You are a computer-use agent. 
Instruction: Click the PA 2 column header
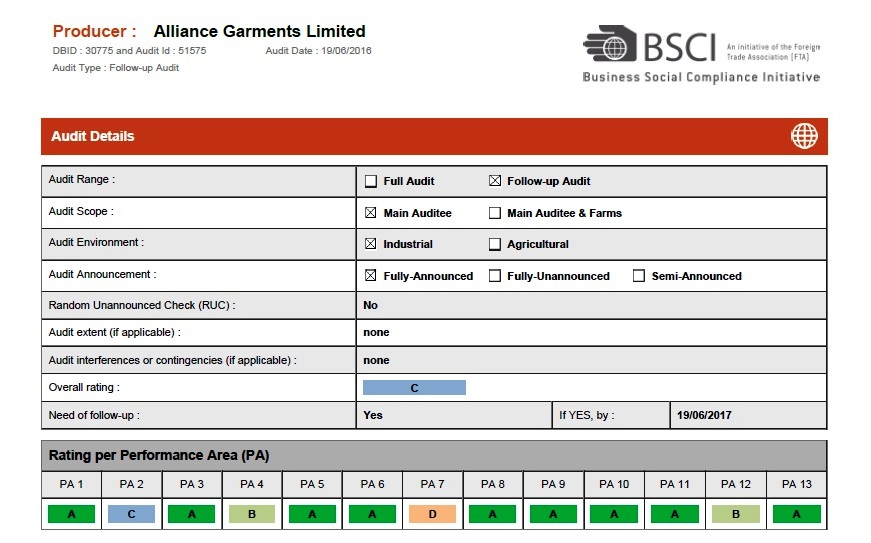tap(131, 484)
